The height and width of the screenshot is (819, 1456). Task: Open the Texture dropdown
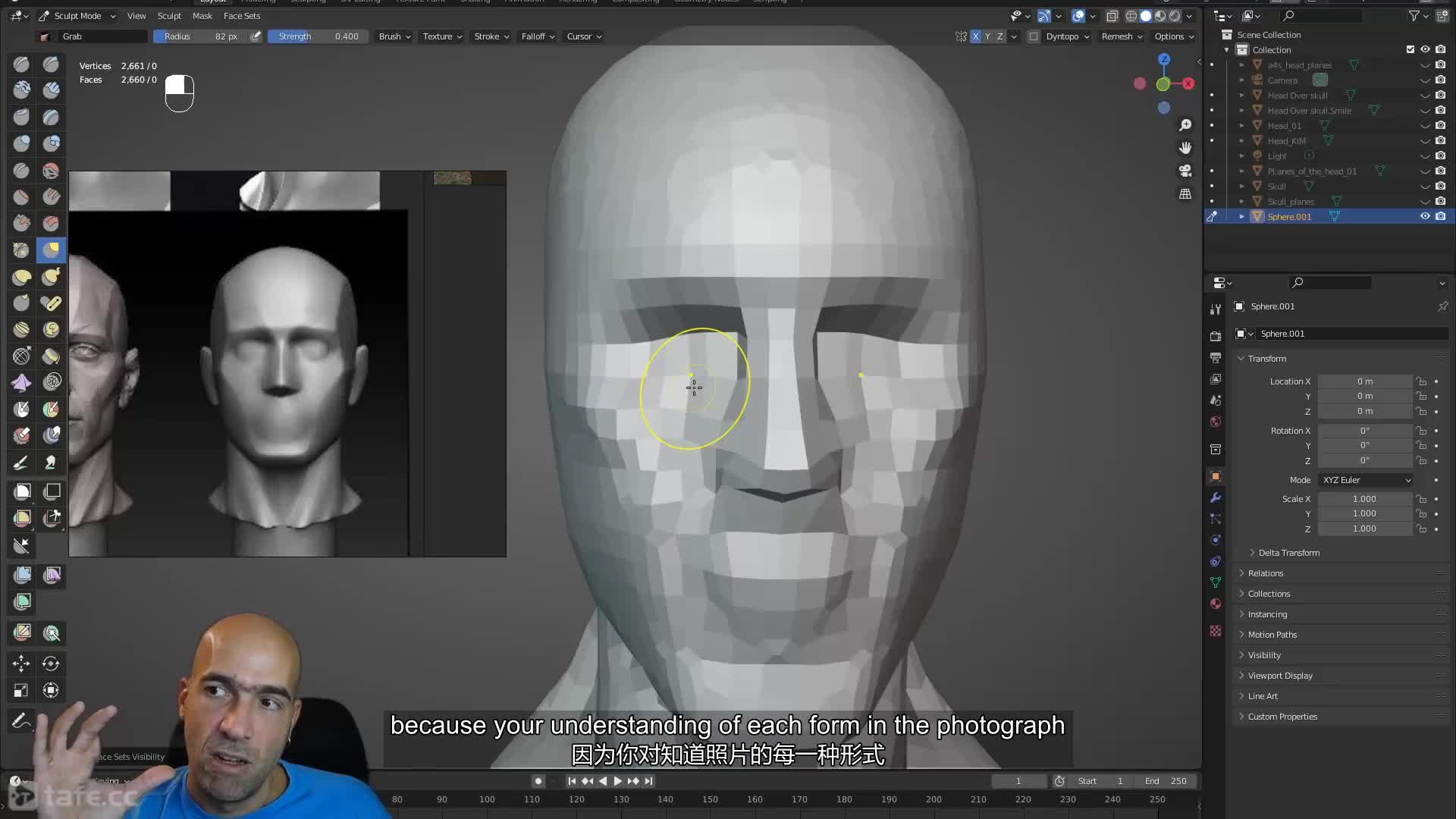(x=442, y=36)
